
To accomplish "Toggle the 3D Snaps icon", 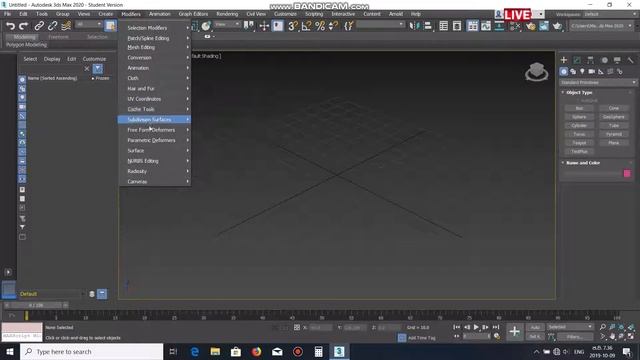I will [293, 26].
